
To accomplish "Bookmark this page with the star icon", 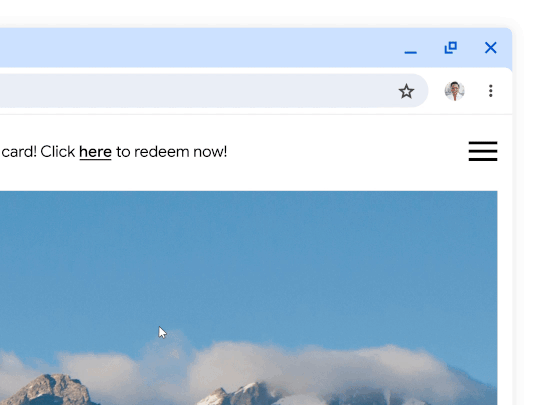I will pyautogui.click(x=406, y=91).
